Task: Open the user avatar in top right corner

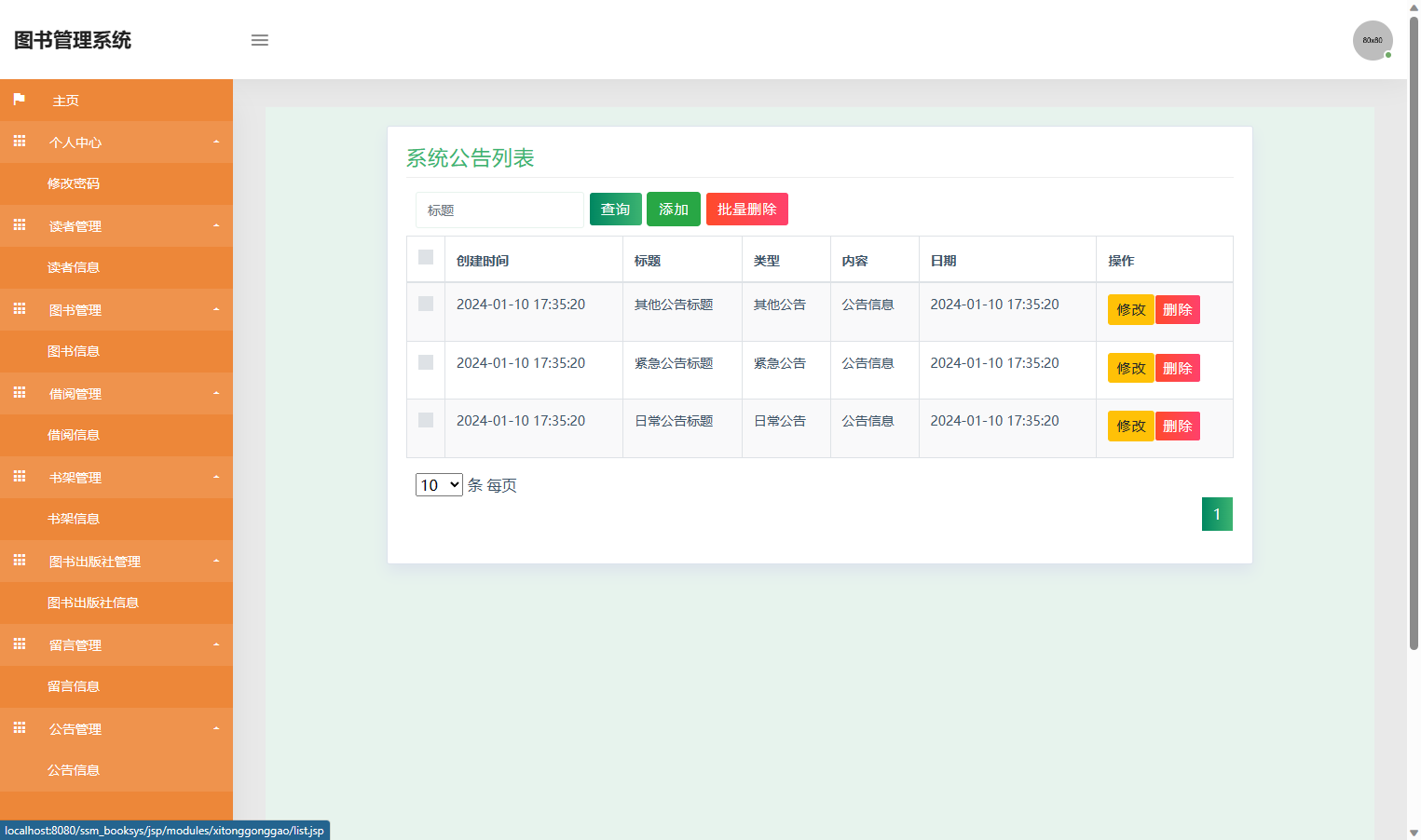Action: [1373, 40]
